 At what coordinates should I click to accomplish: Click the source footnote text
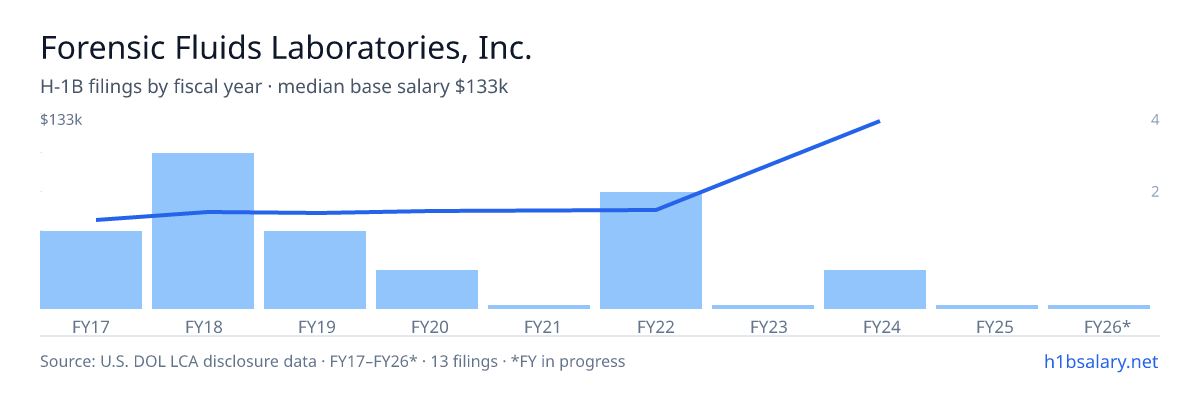click(332, 361)
